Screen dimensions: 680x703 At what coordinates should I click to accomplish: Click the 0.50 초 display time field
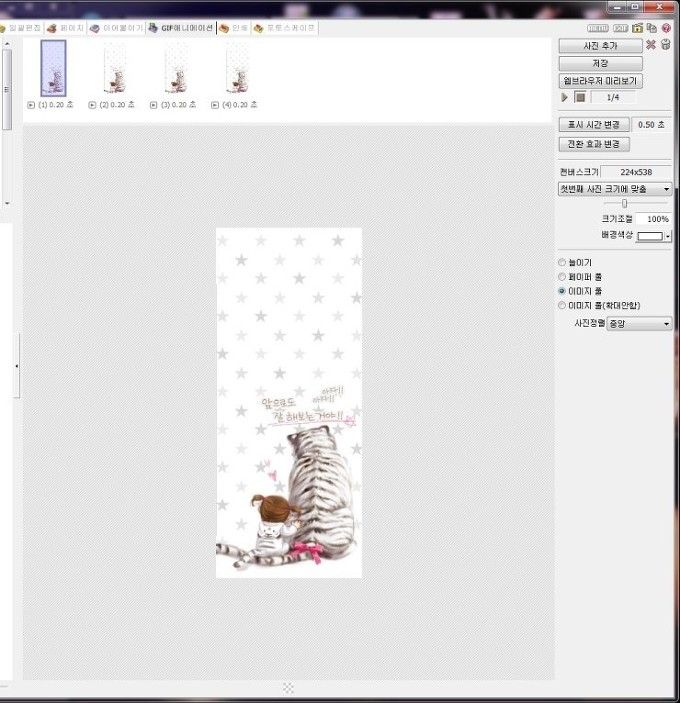click(651, 125)
